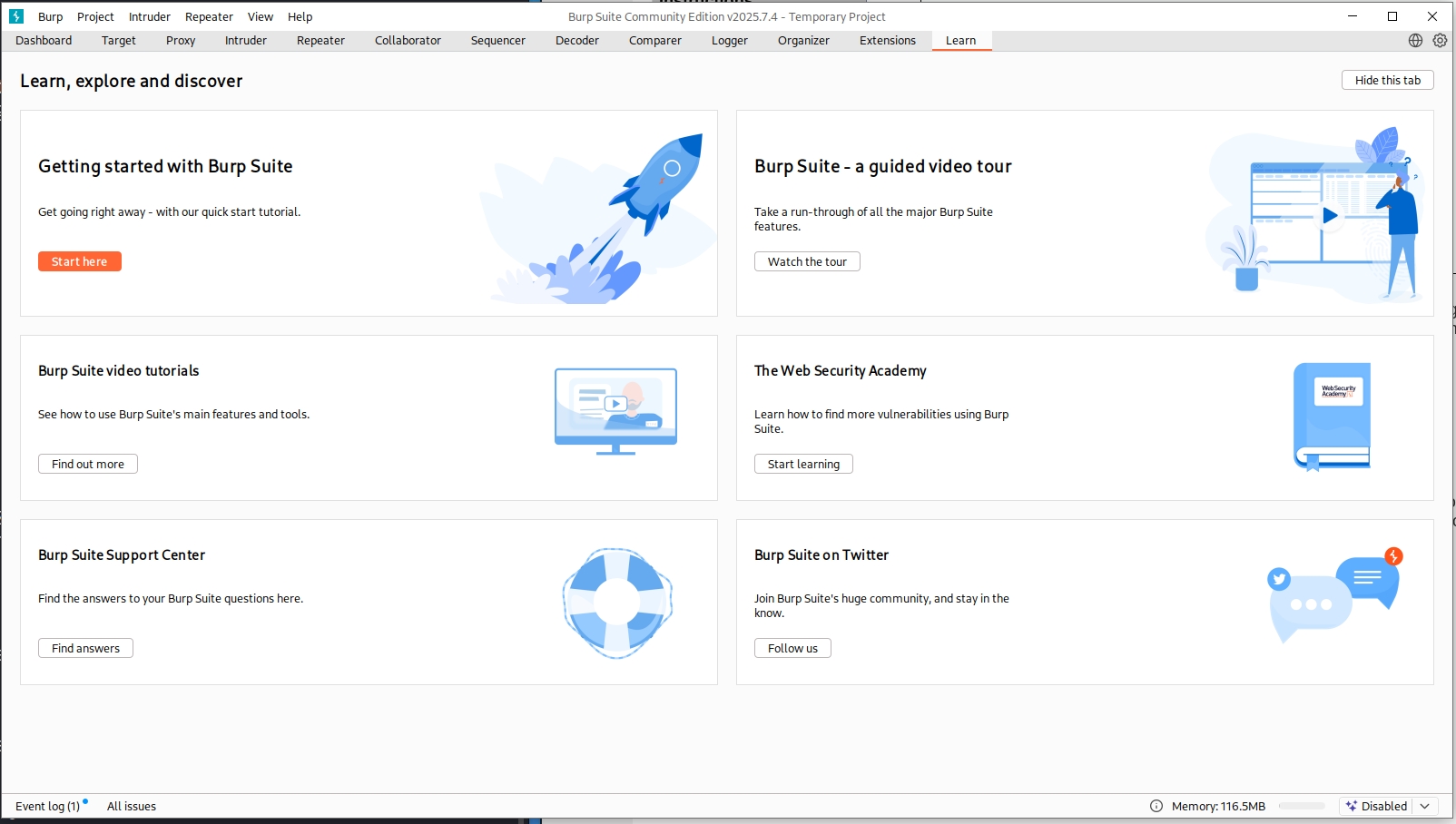Viewport: 1456px width, 824px height.
Task: Open All issues in status bar
Action: (132, 806)
